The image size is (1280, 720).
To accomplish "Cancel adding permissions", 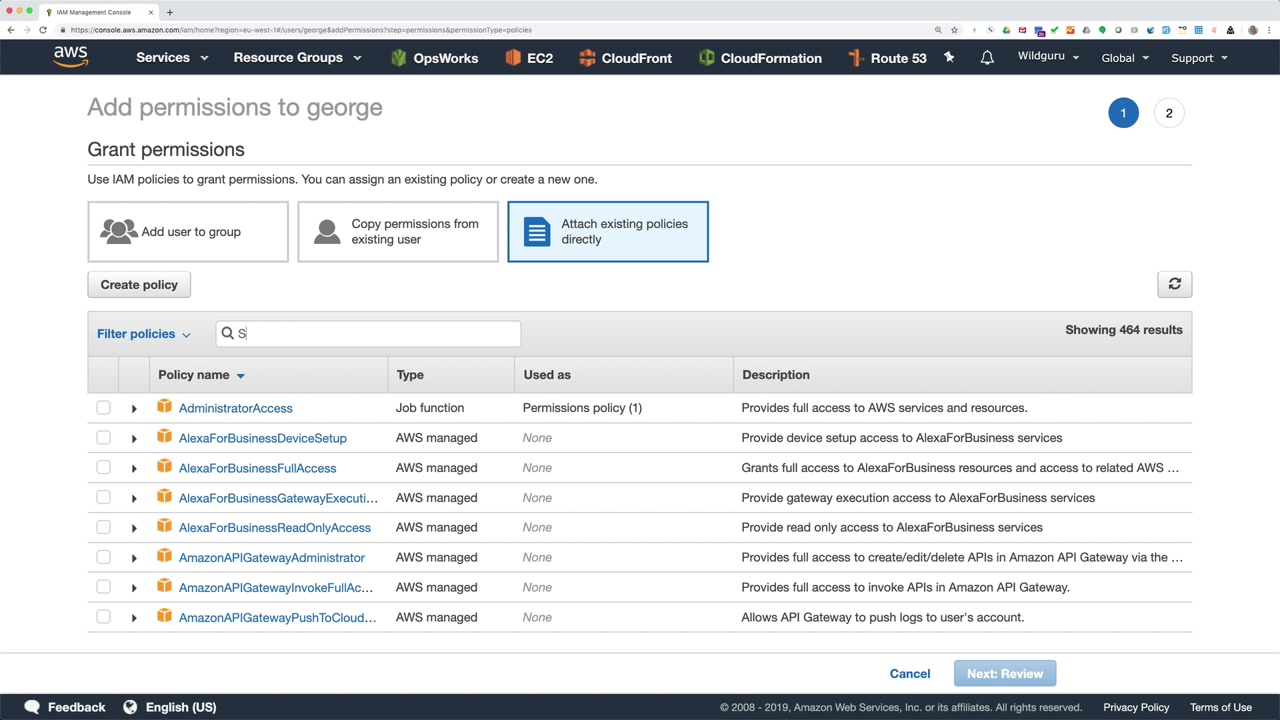I will tap(909, 674).
